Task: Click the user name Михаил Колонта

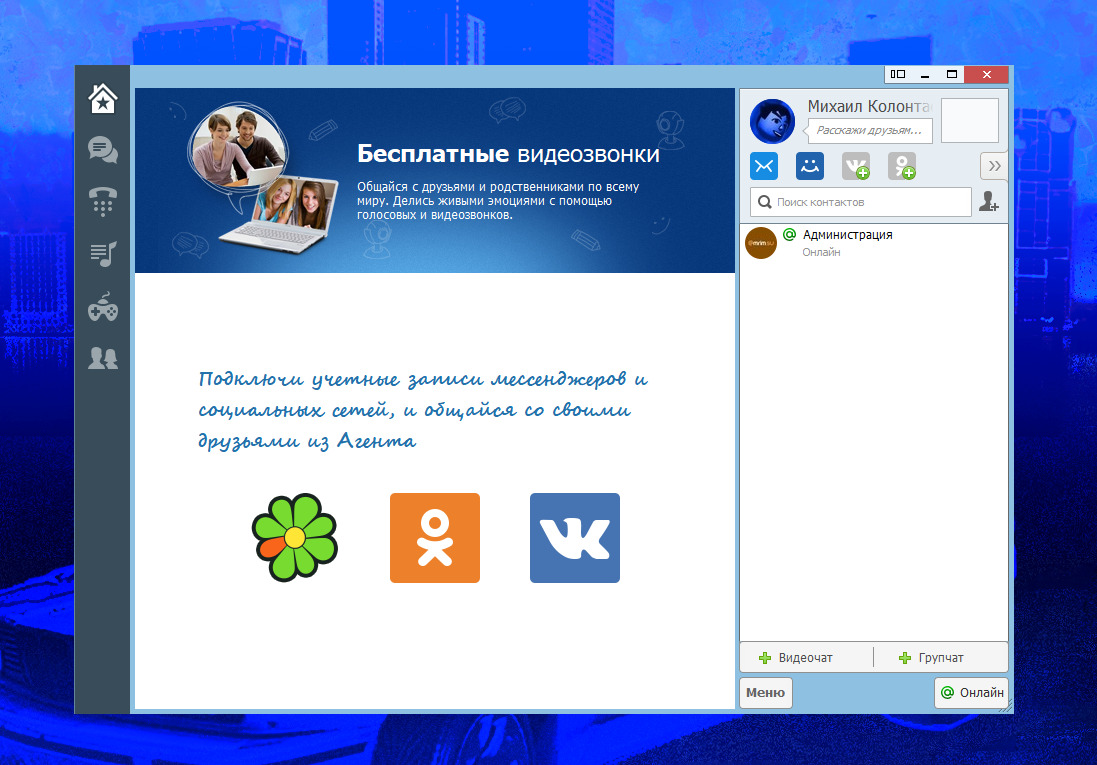Action: click(x=869, y=106)
